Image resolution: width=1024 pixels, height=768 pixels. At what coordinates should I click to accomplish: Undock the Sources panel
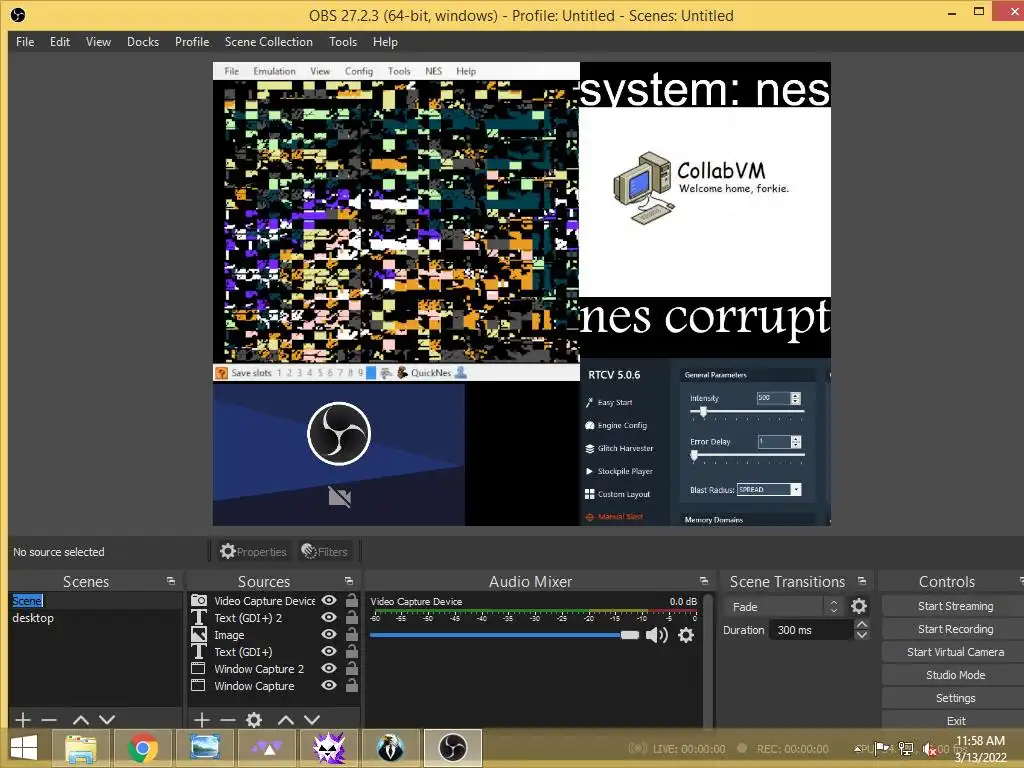click(349, 581)
